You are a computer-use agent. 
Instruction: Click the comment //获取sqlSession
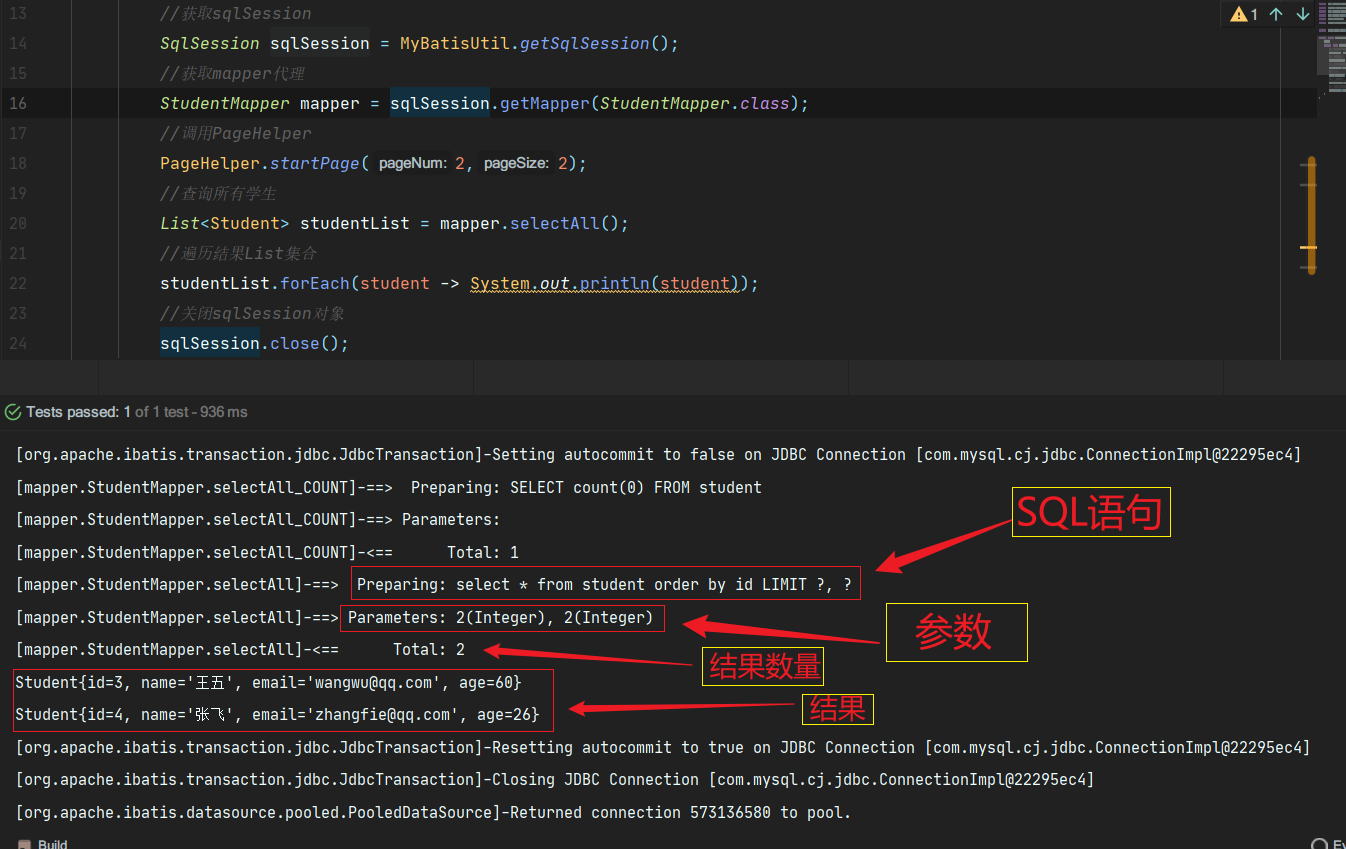(236, 14)
